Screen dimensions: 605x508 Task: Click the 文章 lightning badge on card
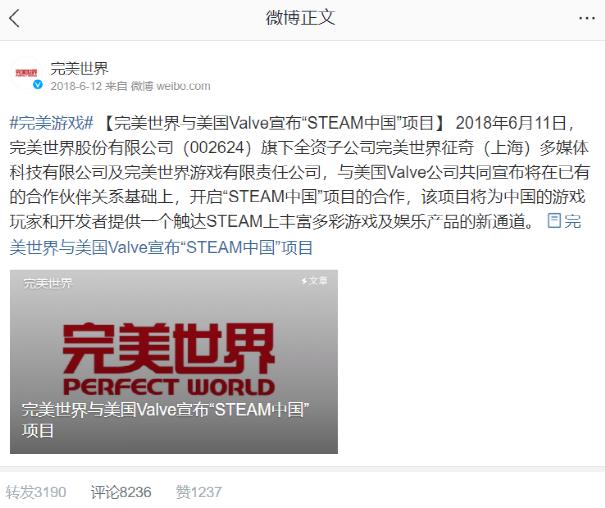click(x=314, y=281)
